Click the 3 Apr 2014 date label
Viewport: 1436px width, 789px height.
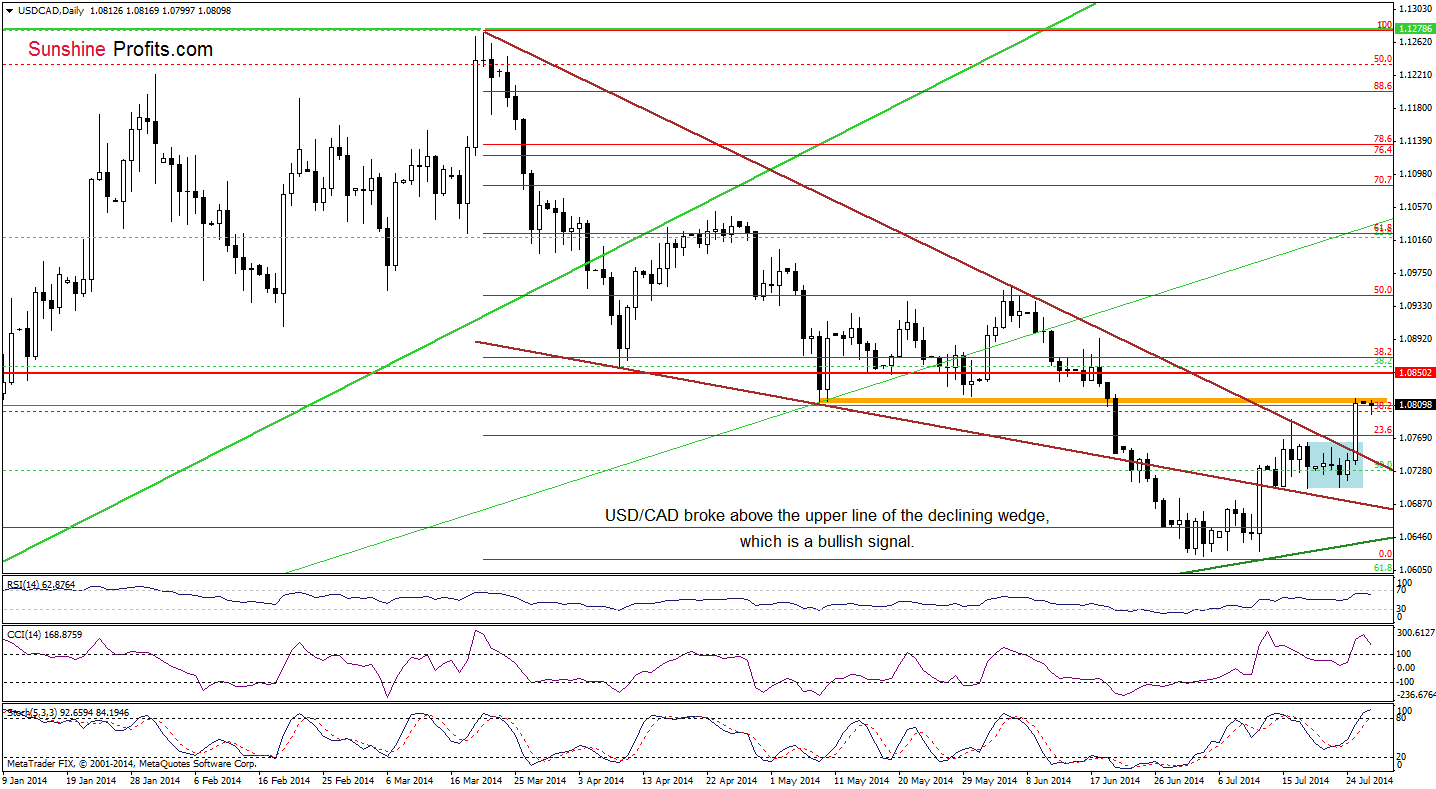pos(599,779)
